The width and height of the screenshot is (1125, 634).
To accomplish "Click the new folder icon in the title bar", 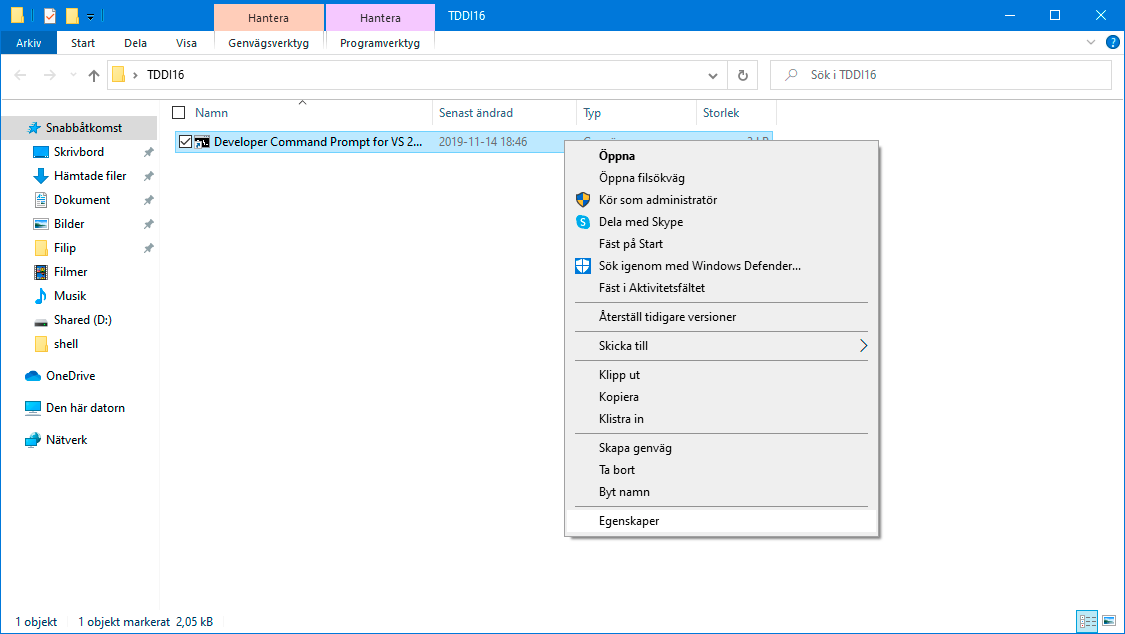I will [72, 15].
